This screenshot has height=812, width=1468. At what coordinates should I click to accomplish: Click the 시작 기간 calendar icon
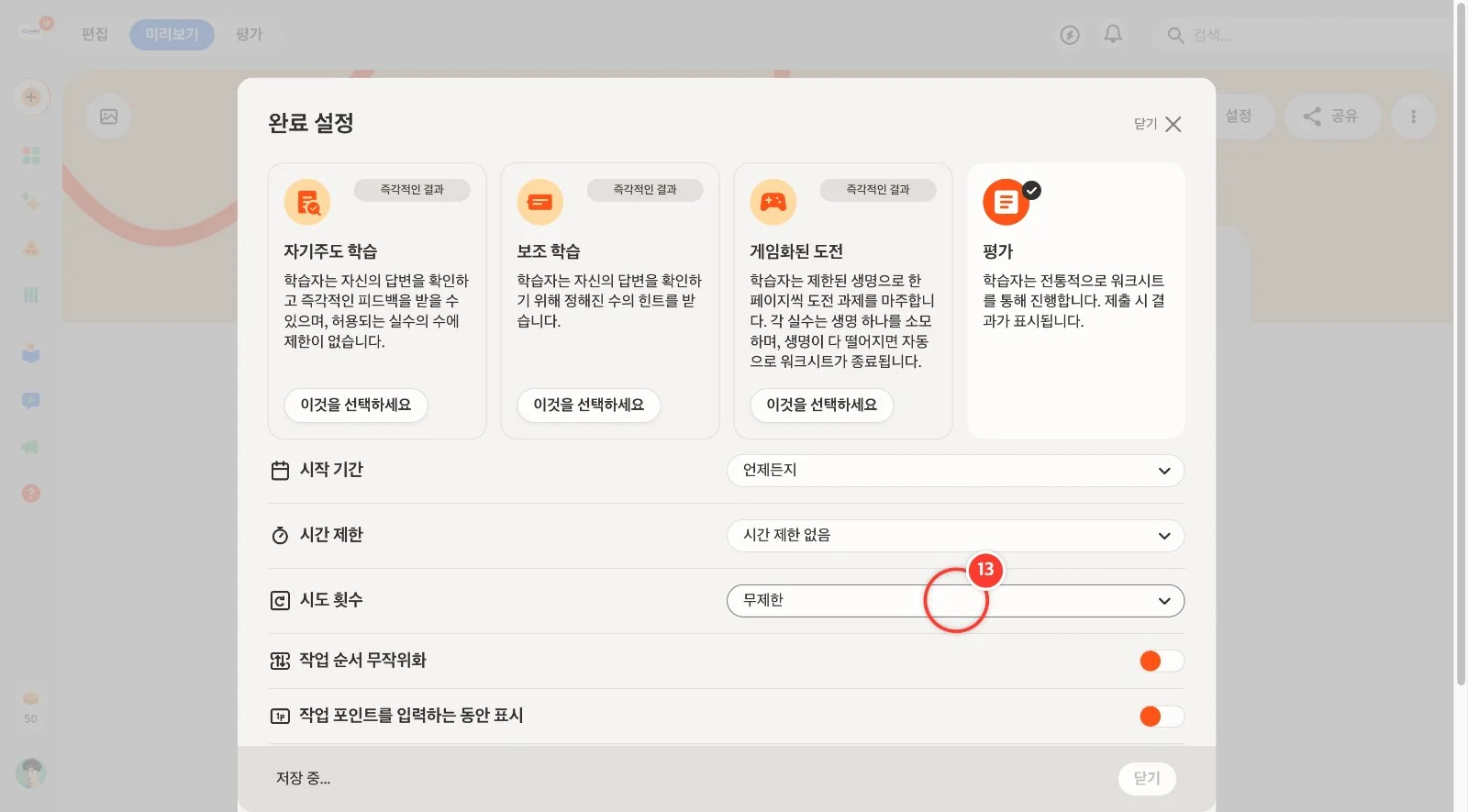coord(280,471)
